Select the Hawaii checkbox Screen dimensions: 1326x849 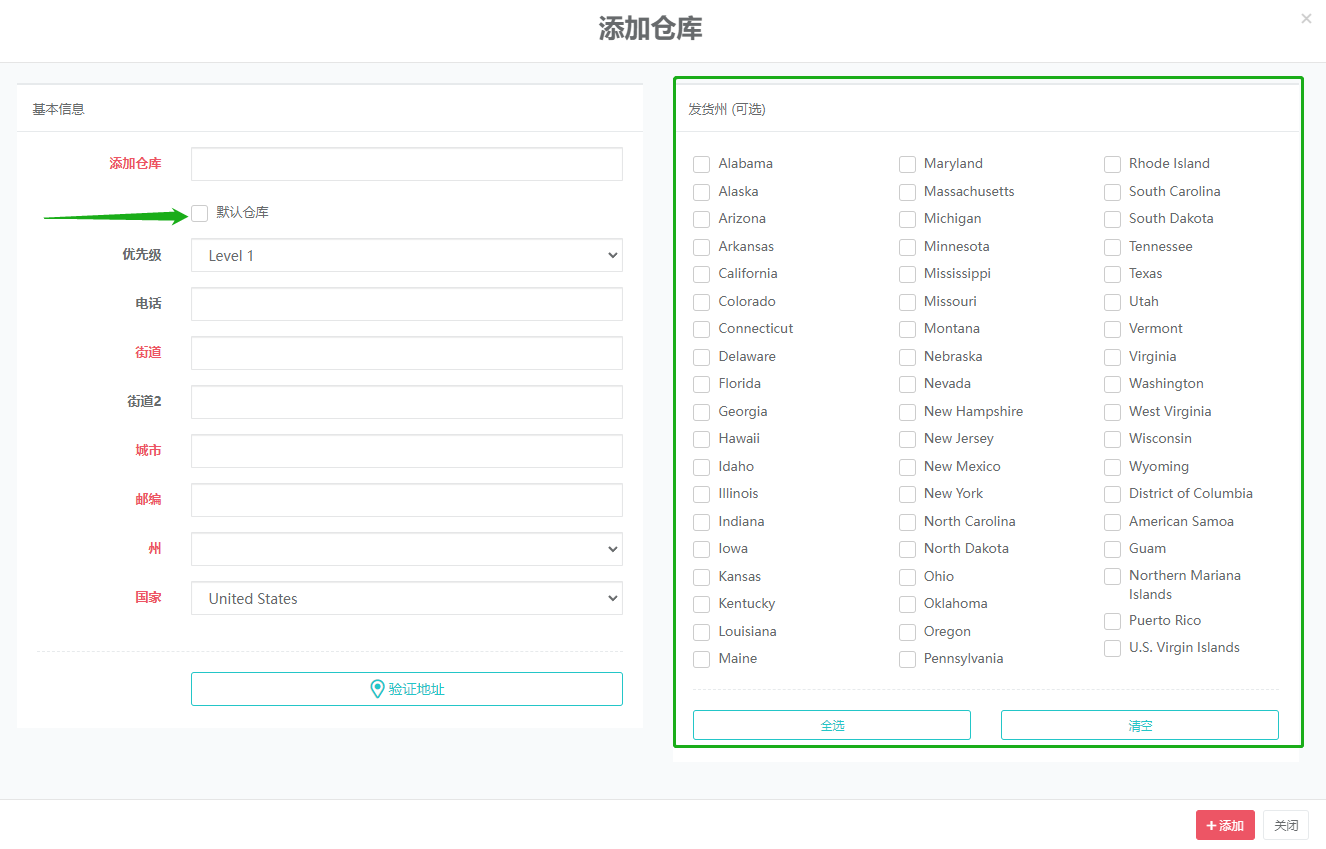click(x=702, y=439)
